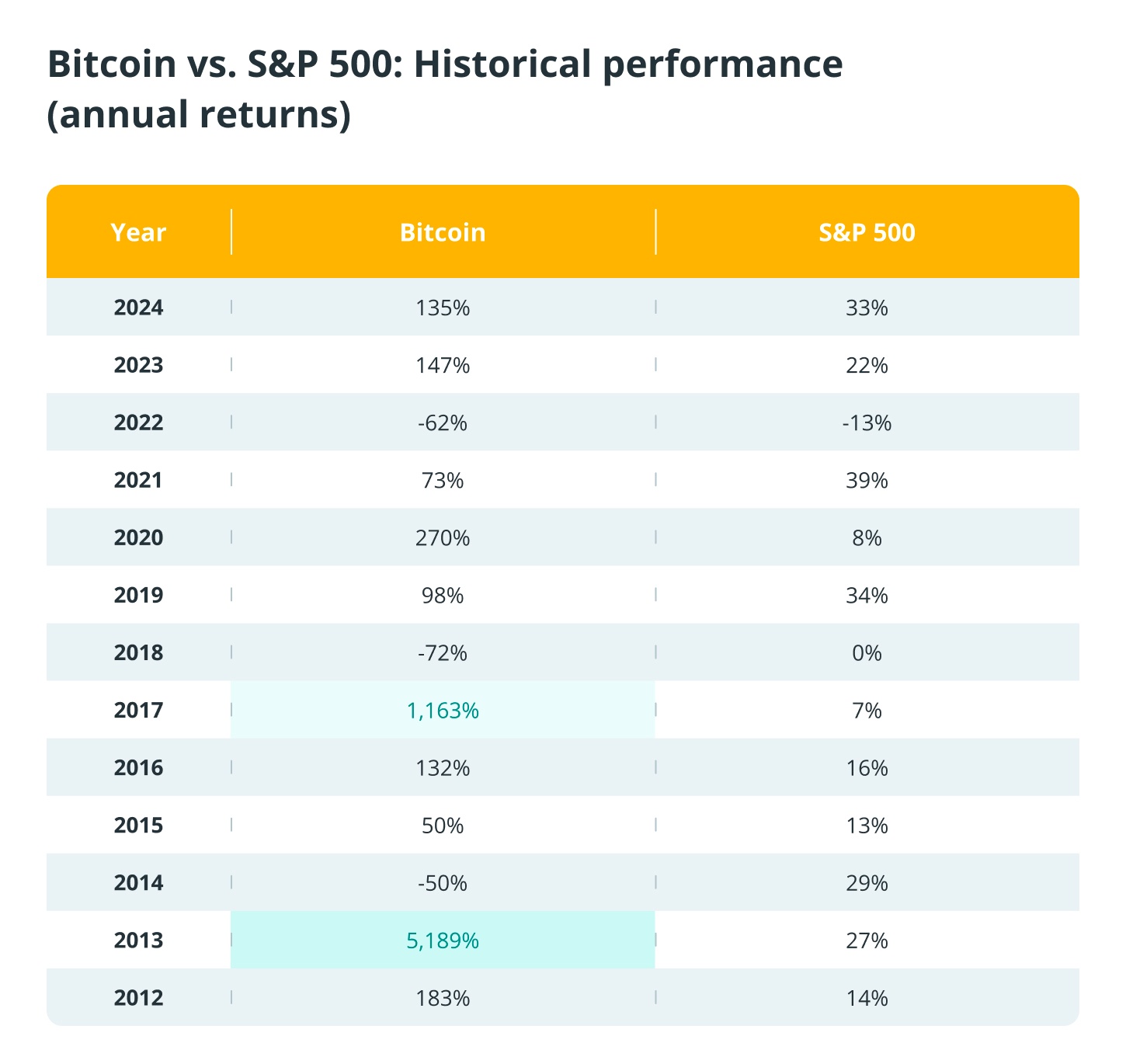
Task: Click the 2012 year row label
Action: [x=138, y=998]
